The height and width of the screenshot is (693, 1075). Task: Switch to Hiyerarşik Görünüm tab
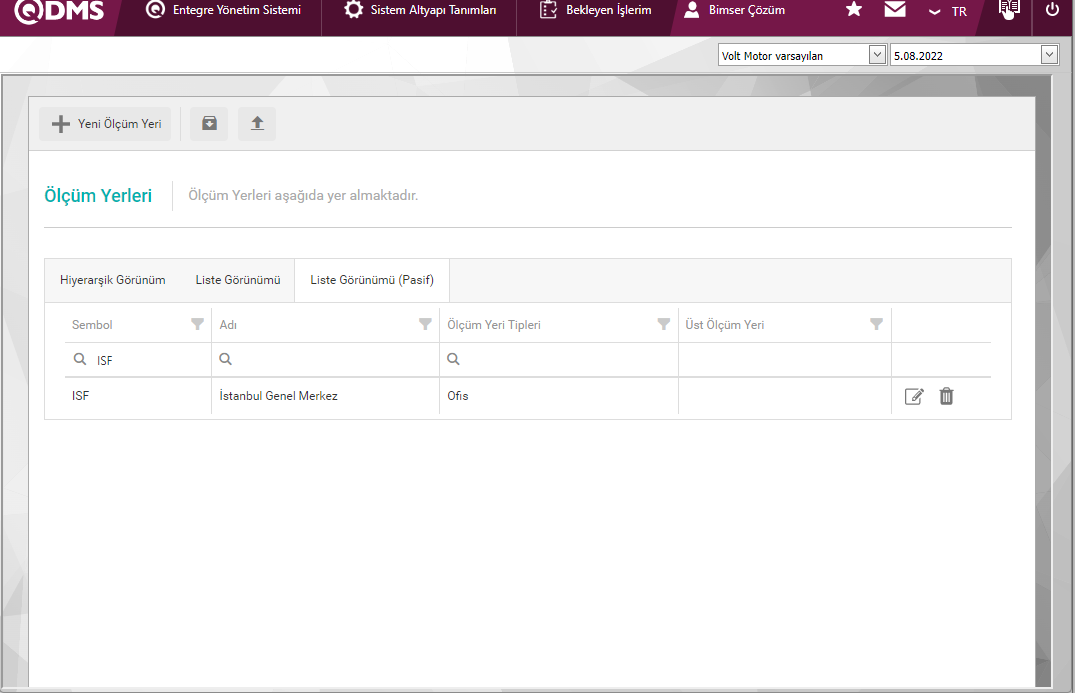(x=113, y=280)
